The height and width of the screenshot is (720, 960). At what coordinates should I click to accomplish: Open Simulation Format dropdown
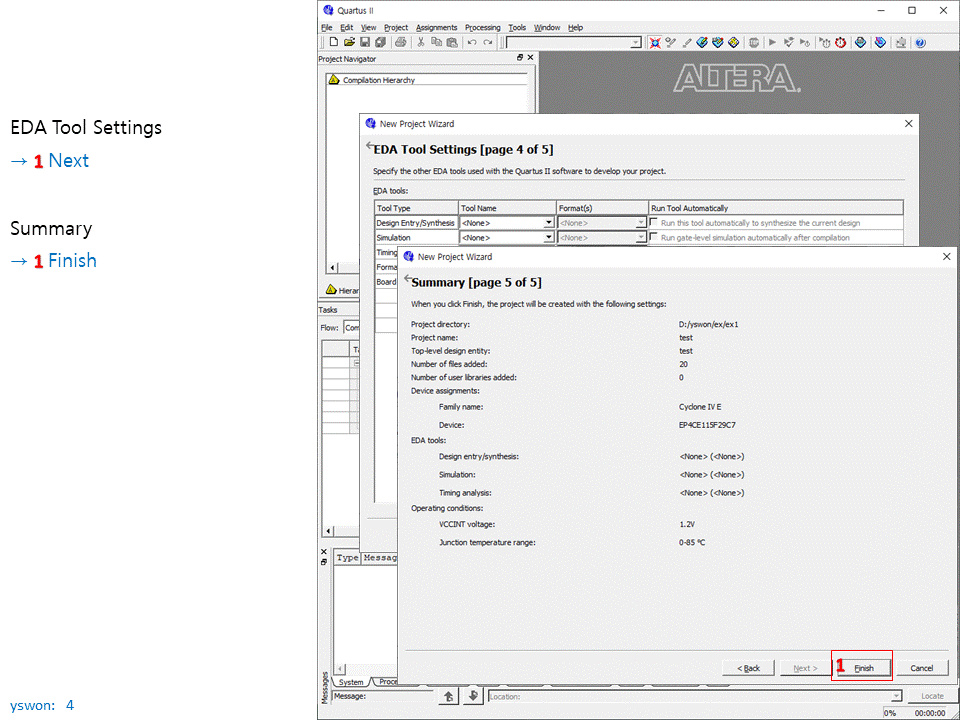641,238
